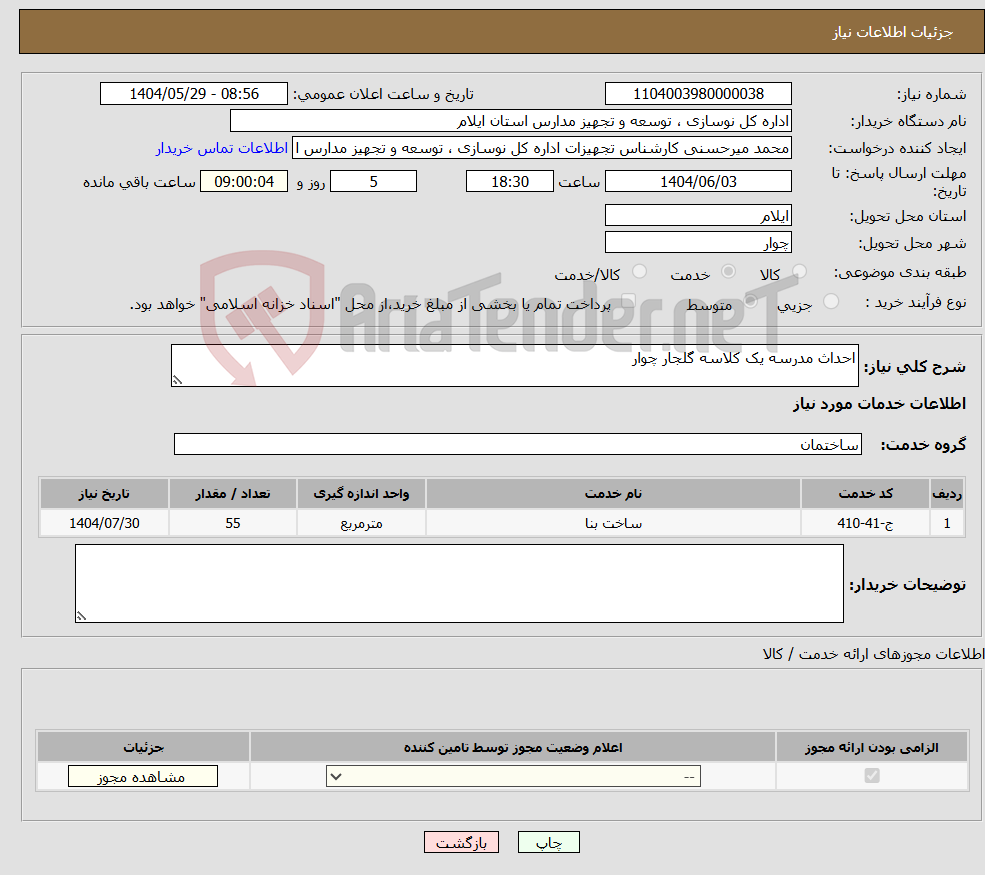
Task: Click the اطلاعات خدمات مورد نیاز heading
Action: coord(879,403)
